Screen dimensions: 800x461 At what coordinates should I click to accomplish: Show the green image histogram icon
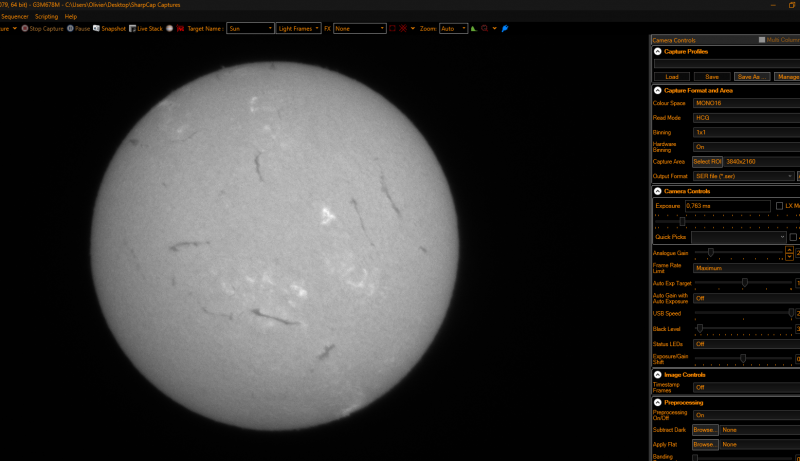[474, 29]
